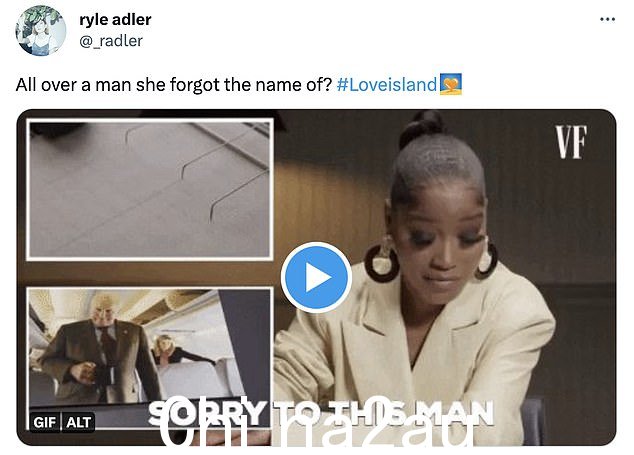Click the VF logo watermark in the GIF
Screen dimensions: 634x455
pyautogui.click(x=571, y=142)
